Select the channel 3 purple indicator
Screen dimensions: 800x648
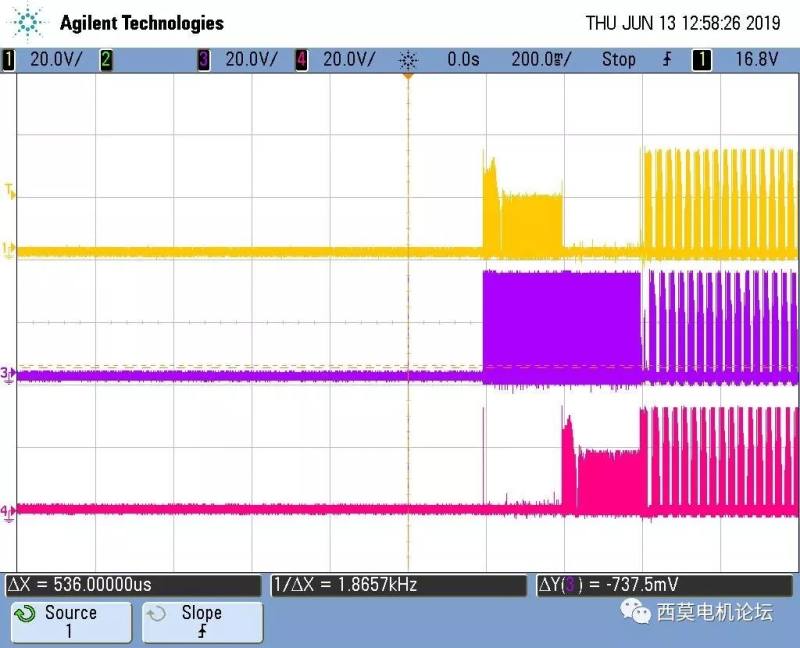(x=204, y=60)
